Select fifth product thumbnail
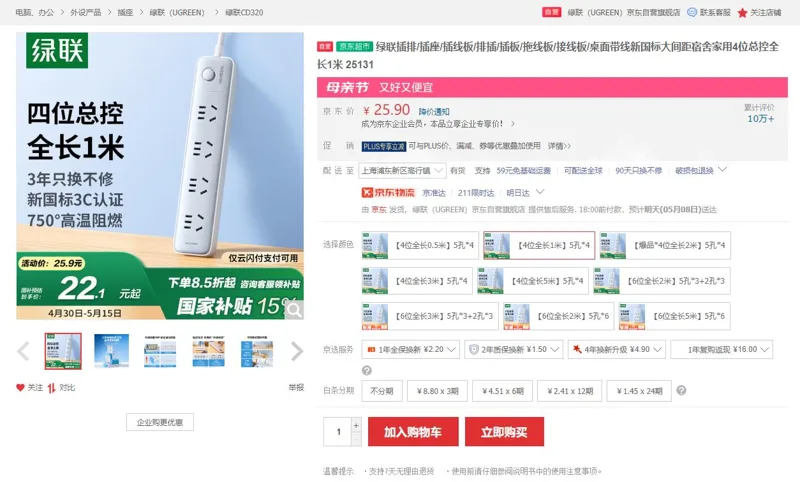Screen dimensions: 800x482 [x=257, y=351]
